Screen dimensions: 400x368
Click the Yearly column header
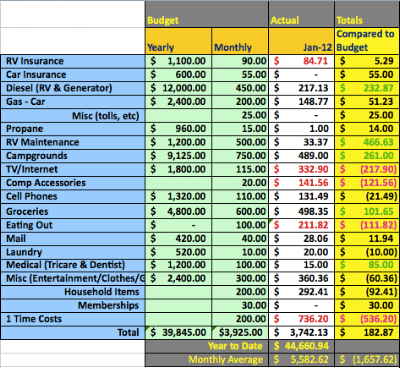(178, 41)
